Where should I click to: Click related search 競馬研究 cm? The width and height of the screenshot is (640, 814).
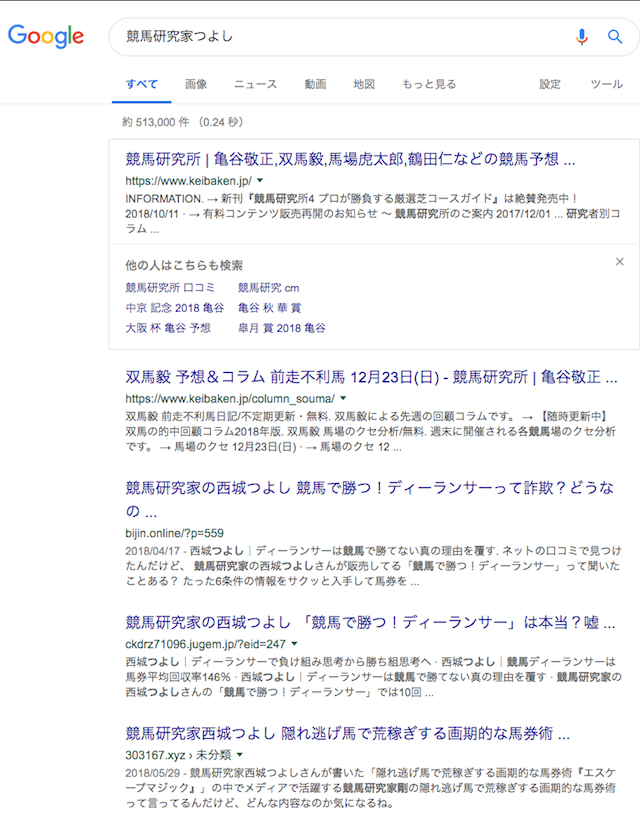coord(268,288)
